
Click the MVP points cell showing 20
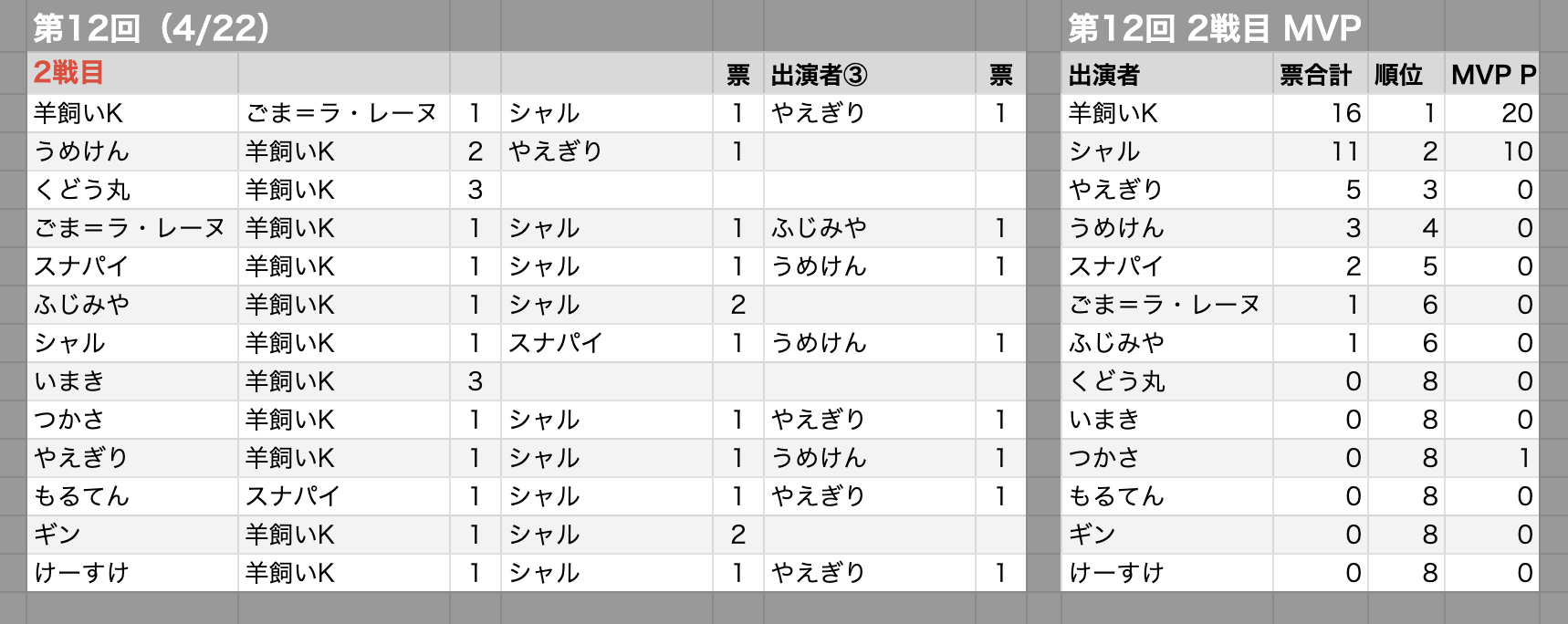click(1492, 113)
